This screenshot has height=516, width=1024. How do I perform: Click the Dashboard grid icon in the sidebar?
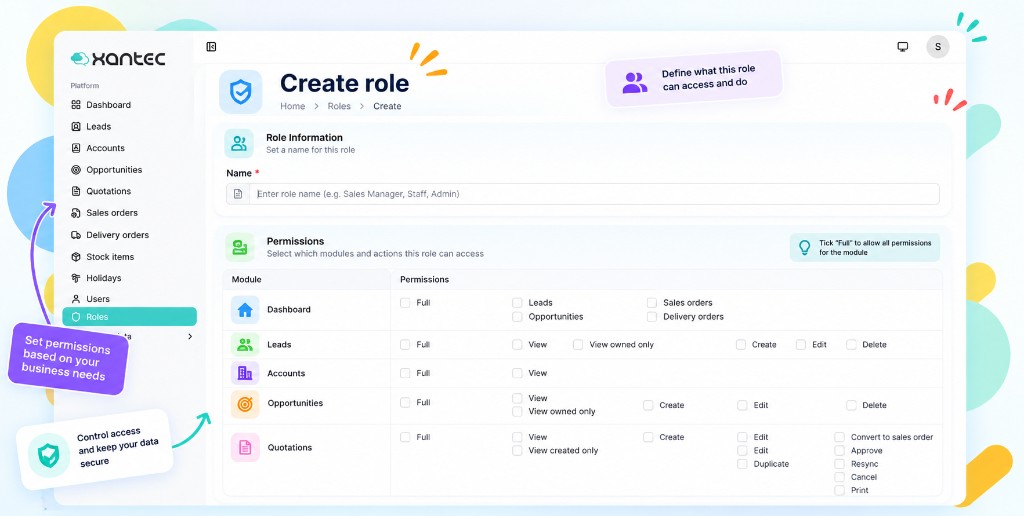click(x=76, y=105)
